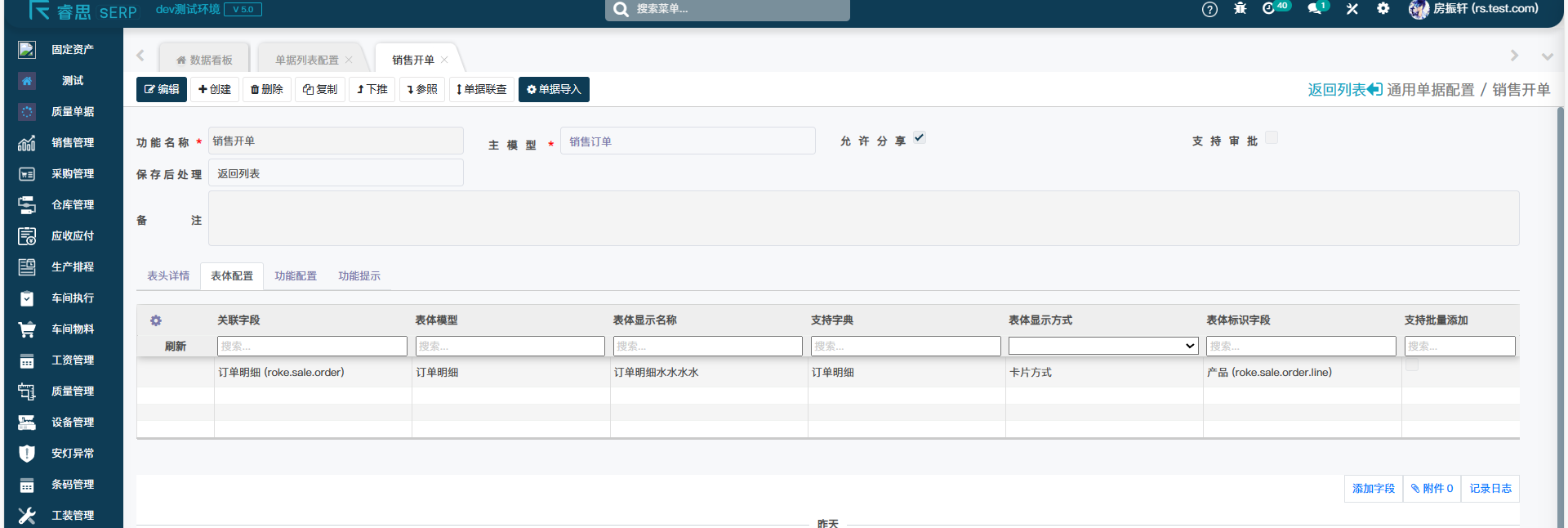Open 销售管理 in the sidebar
This screenshot has width=1568, height=528.
72,143
